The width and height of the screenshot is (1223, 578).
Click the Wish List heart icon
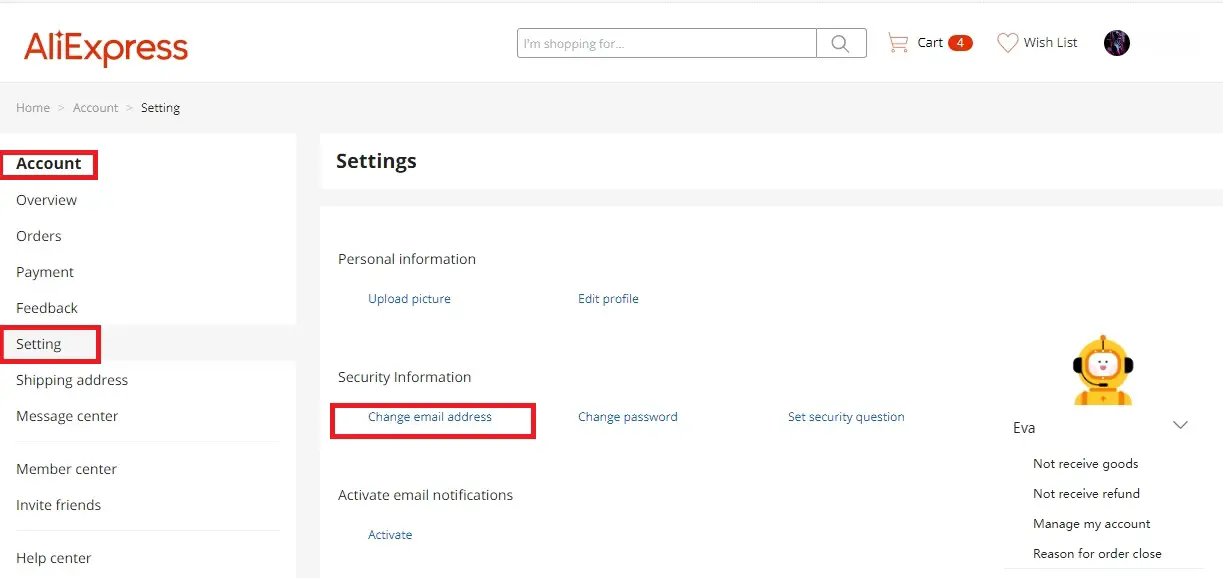coord(1007,42)
